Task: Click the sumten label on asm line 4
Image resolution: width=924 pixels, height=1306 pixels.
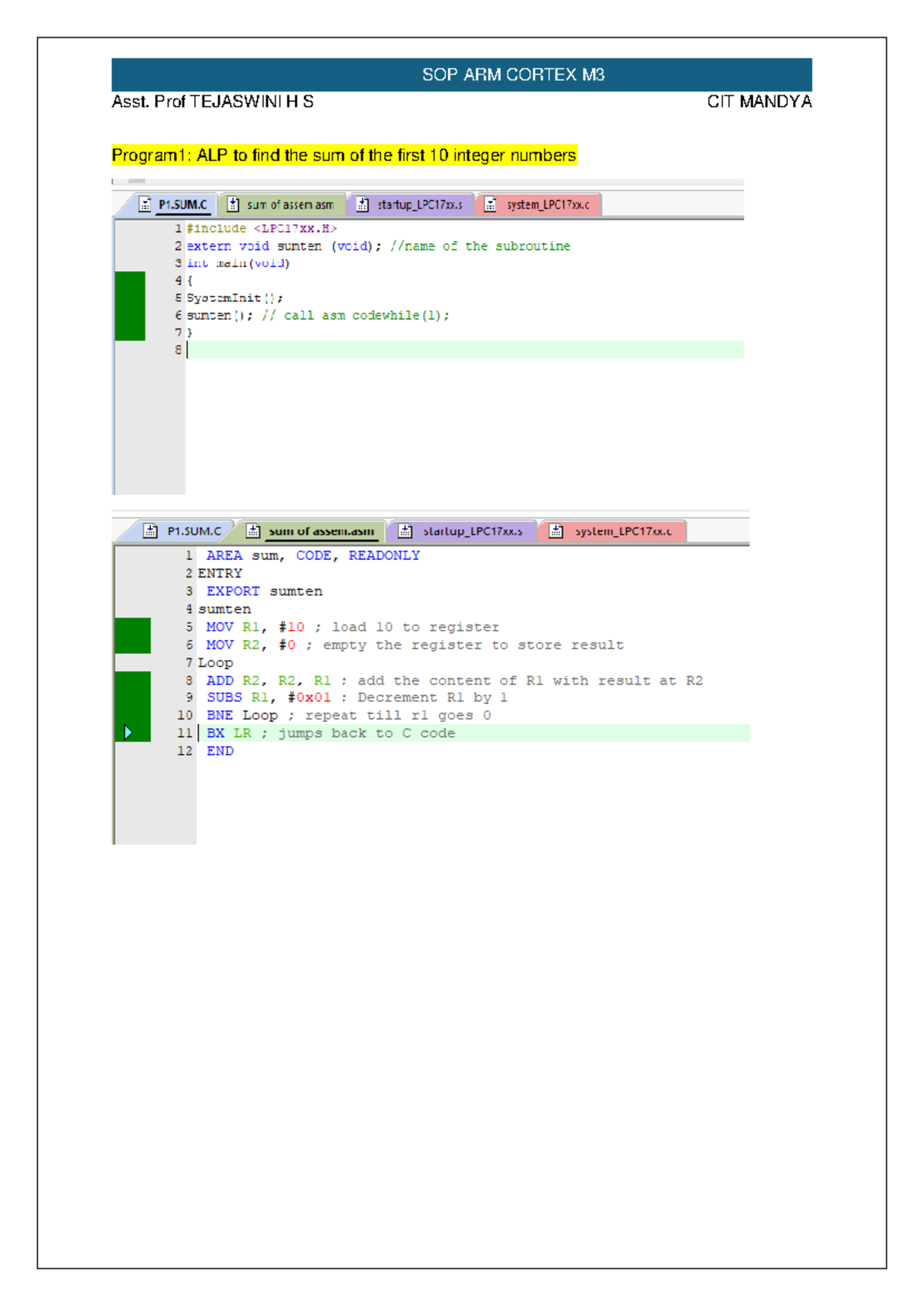Action: coord(225,609)
